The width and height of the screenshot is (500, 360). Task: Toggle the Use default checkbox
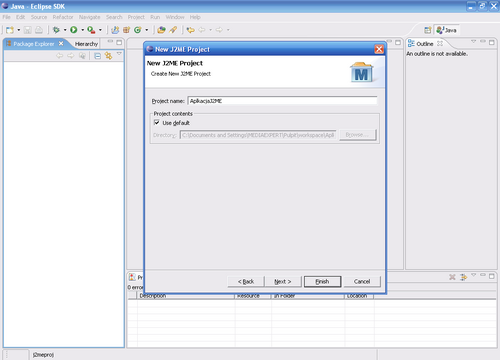157,123
